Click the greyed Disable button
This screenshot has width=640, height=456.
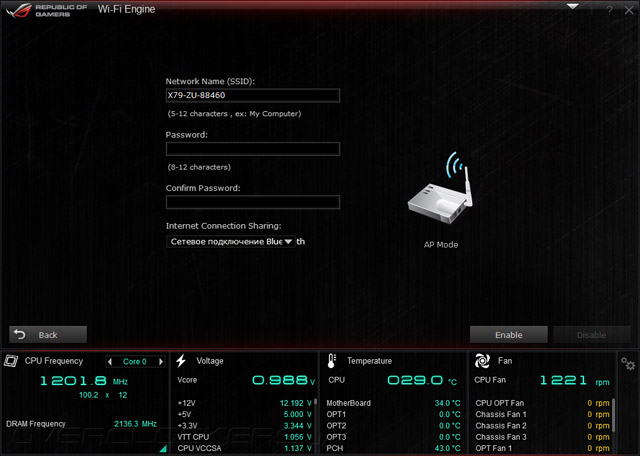[591, 335]
